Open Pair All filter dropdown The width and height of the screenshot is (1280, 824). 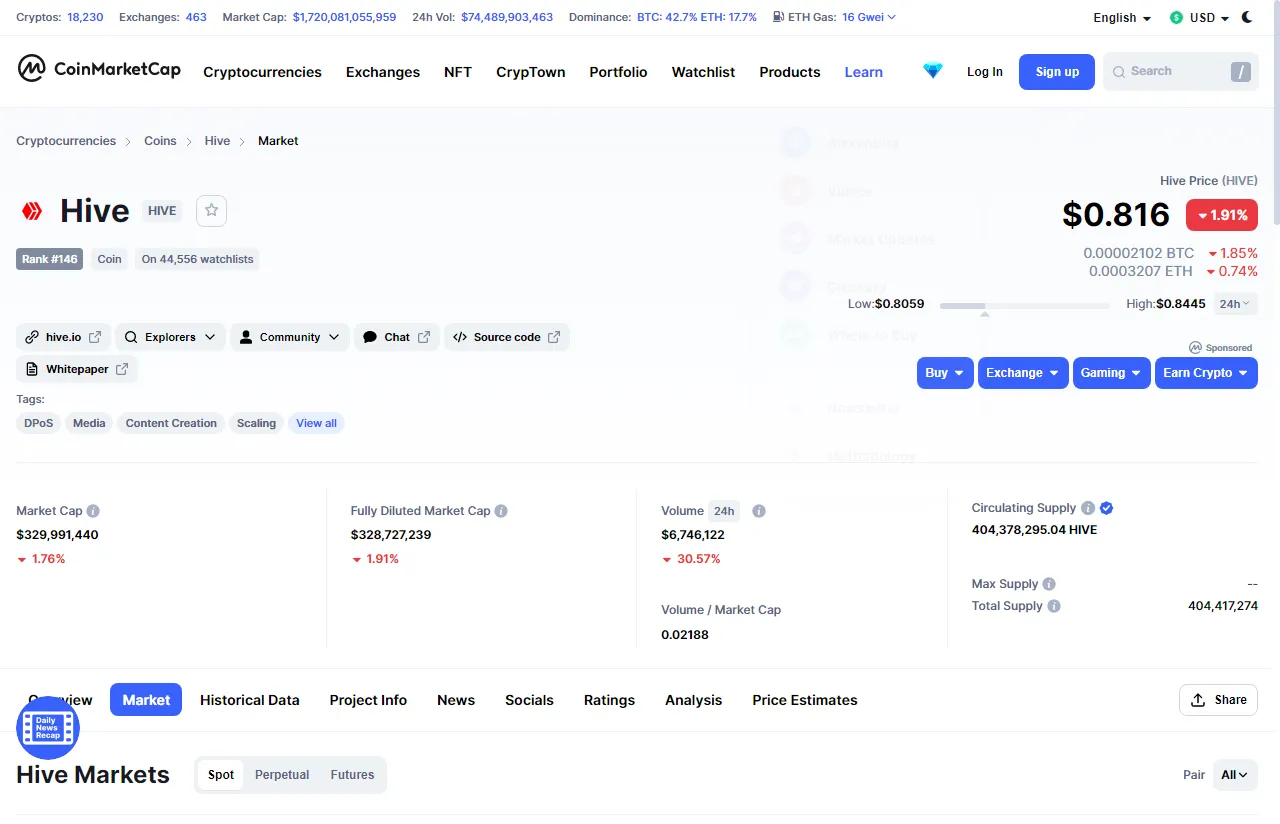[1235, 775]
